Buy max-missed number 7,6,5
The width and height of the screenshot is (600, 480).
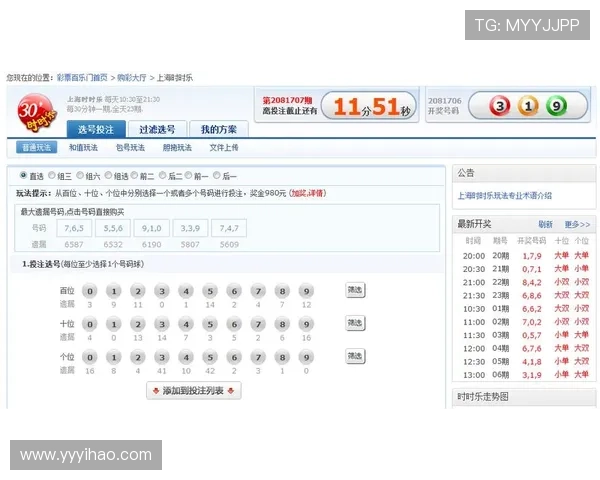coord(74,229)
